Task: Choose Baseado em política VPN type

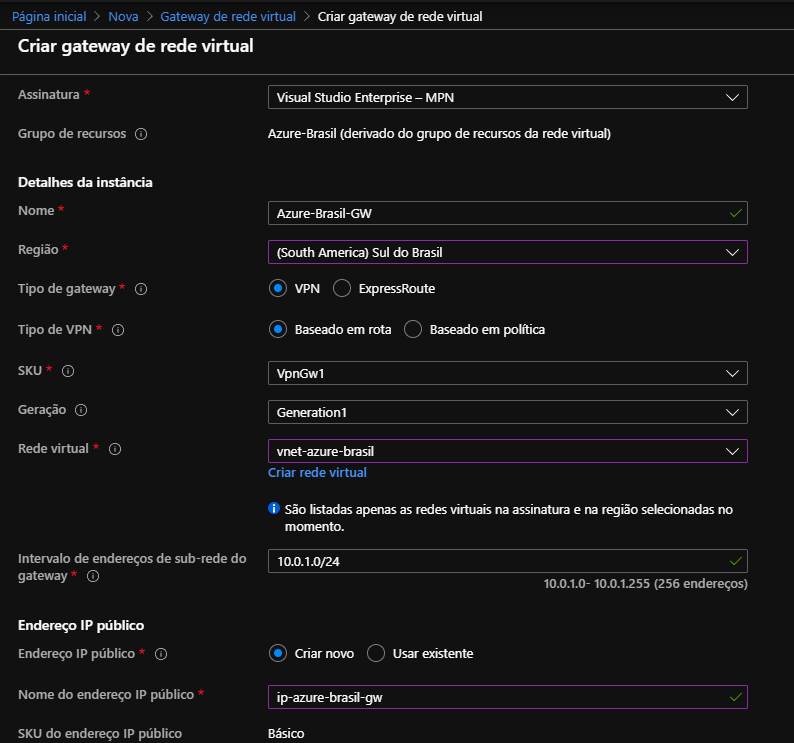Action: tap(413, 329)
